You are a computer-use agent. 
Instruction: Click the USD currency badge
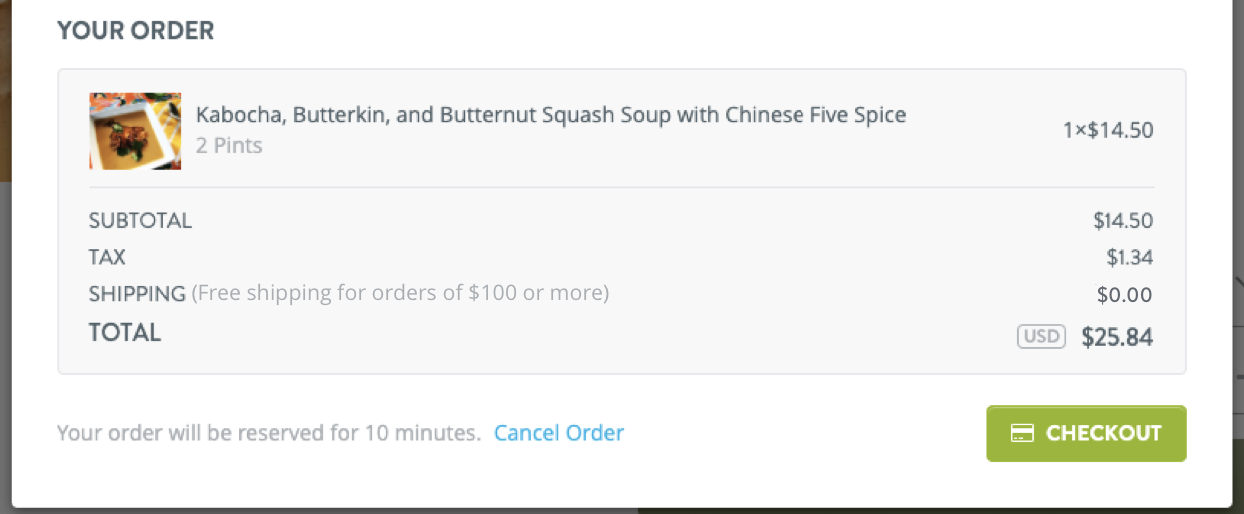pos(1041,336)
